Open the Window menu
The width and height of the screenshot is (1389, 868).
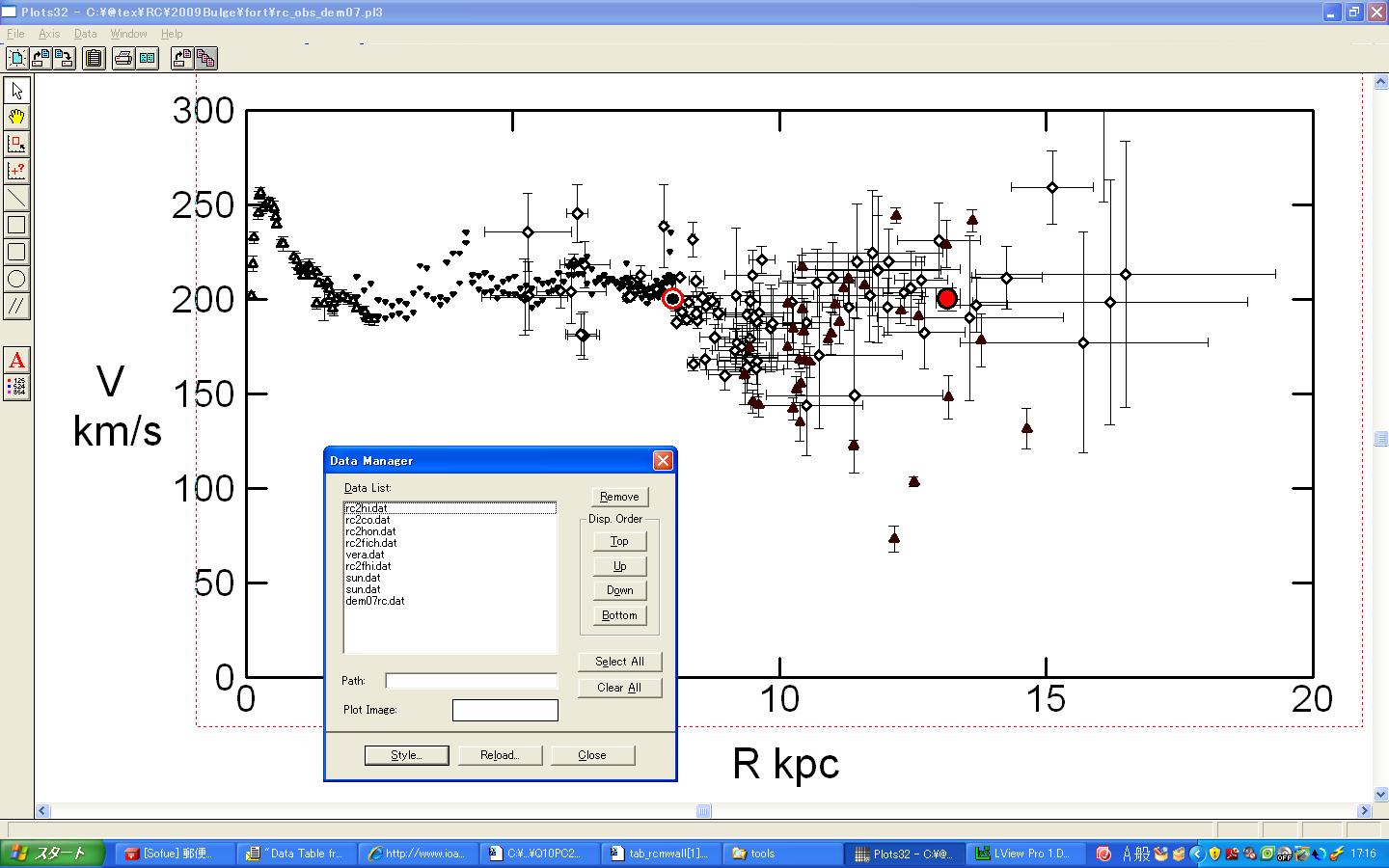[x=128, y=34]
